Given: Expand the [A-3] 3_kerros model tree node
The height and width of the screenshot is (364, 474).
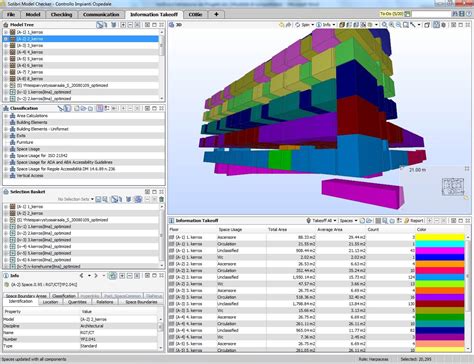Looking at the screenshot, I should click(x=6, y=46).
